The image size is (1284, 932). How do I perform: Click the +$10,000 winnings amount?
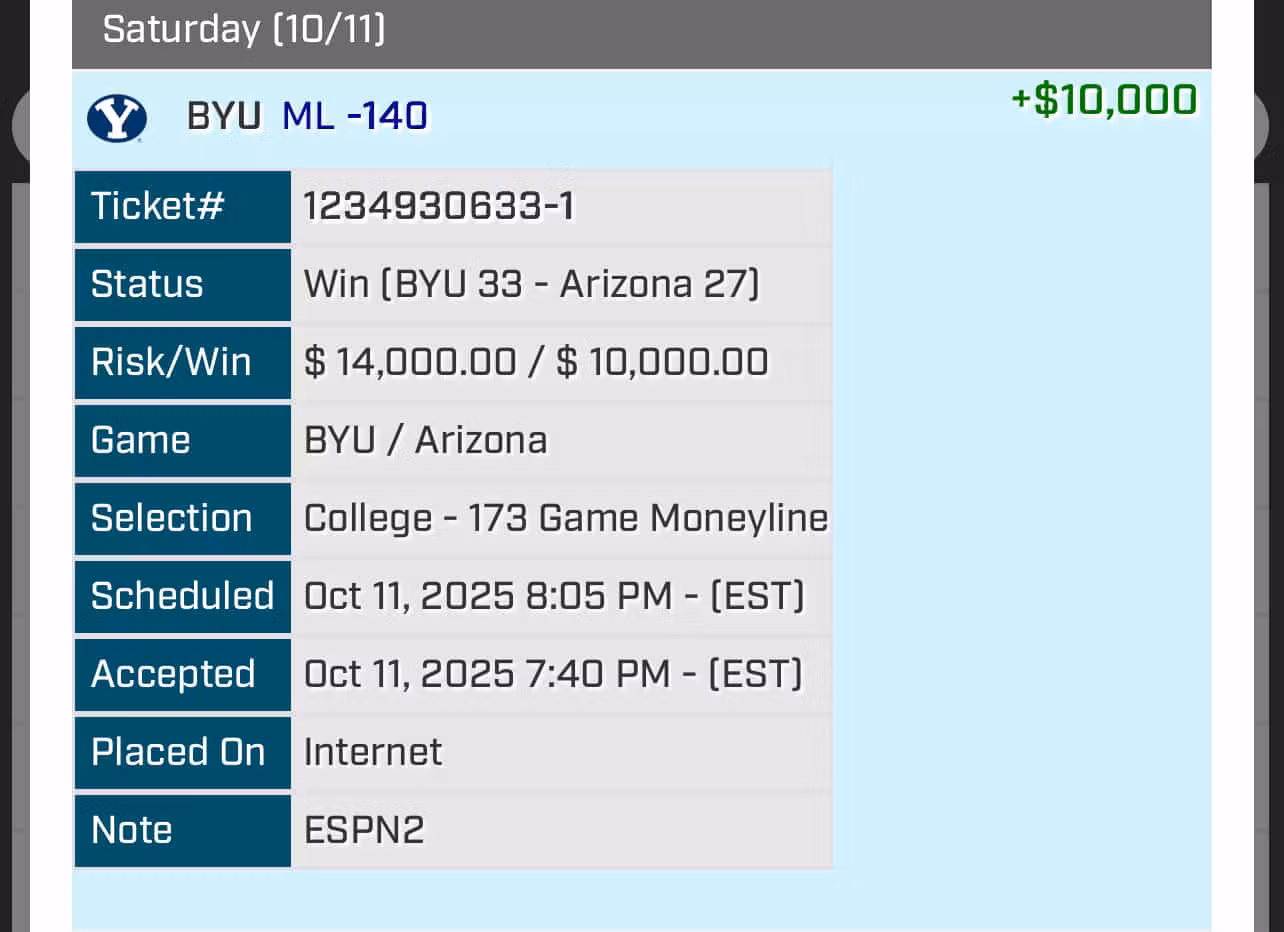[1104, 101]
